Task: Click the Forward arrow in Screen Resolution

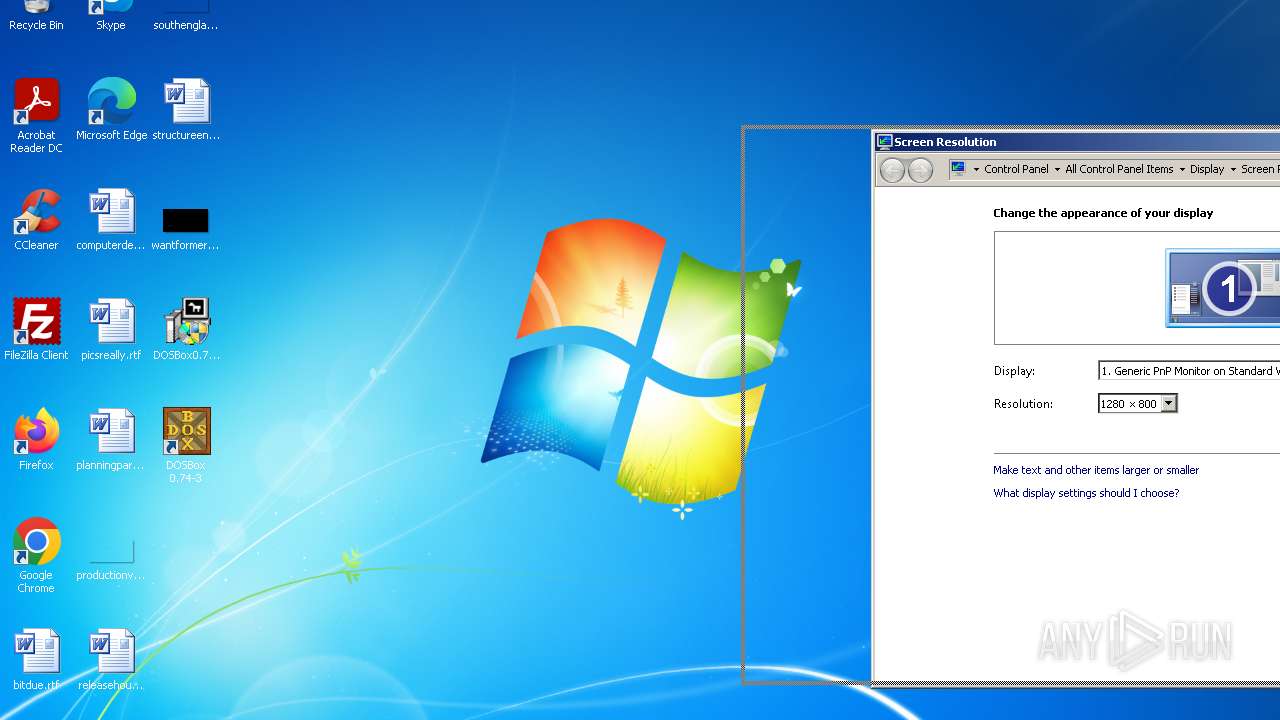Action: (920, 170)
